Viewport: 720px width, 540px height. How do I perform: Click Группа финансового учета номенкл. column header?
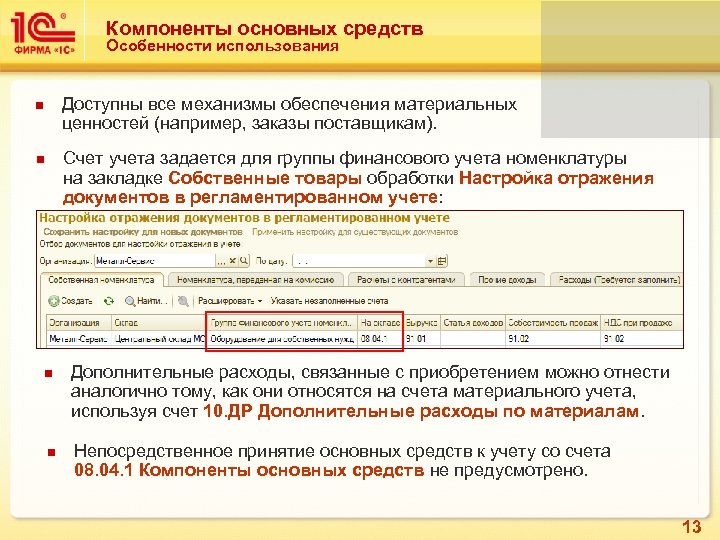[x=282, y=323]
